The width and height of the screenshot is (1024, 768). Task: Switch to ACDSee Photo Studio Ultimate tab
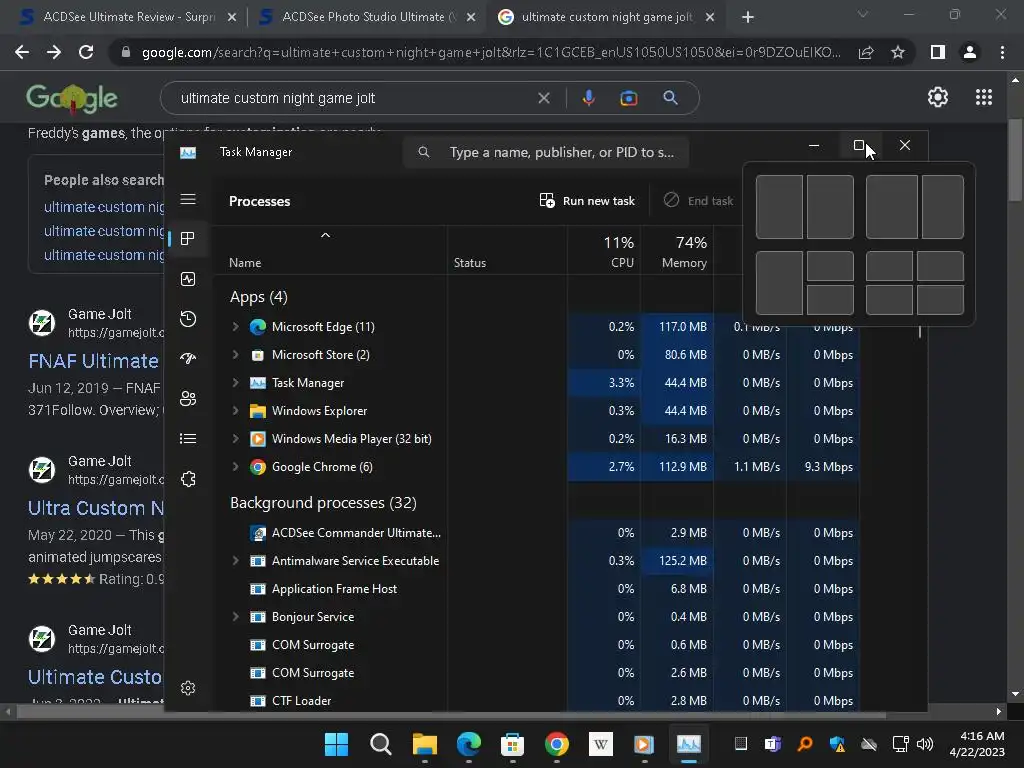368,17
